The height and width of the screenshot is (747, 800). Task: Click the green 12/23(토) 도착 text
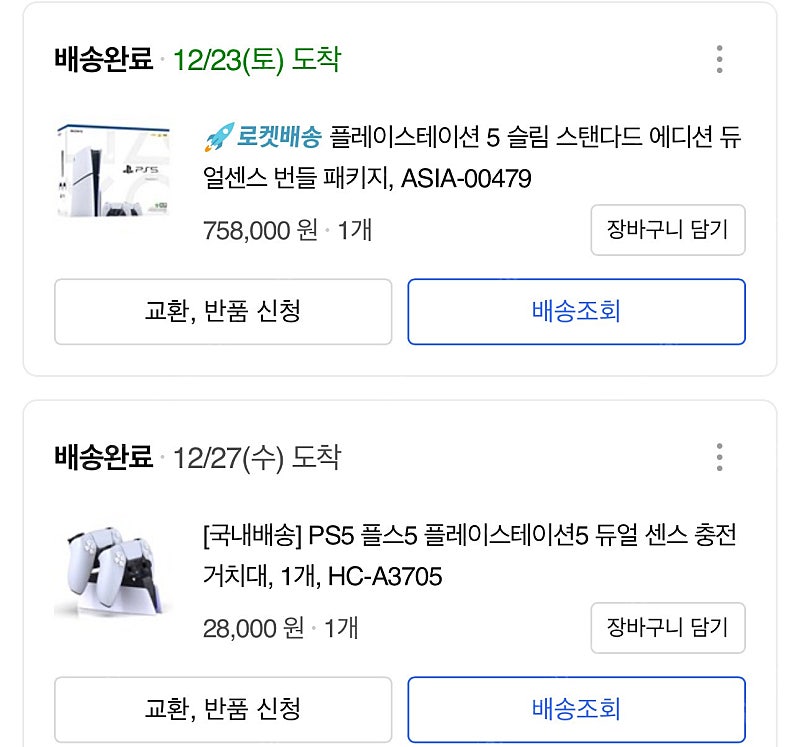[x=257, y=60]
